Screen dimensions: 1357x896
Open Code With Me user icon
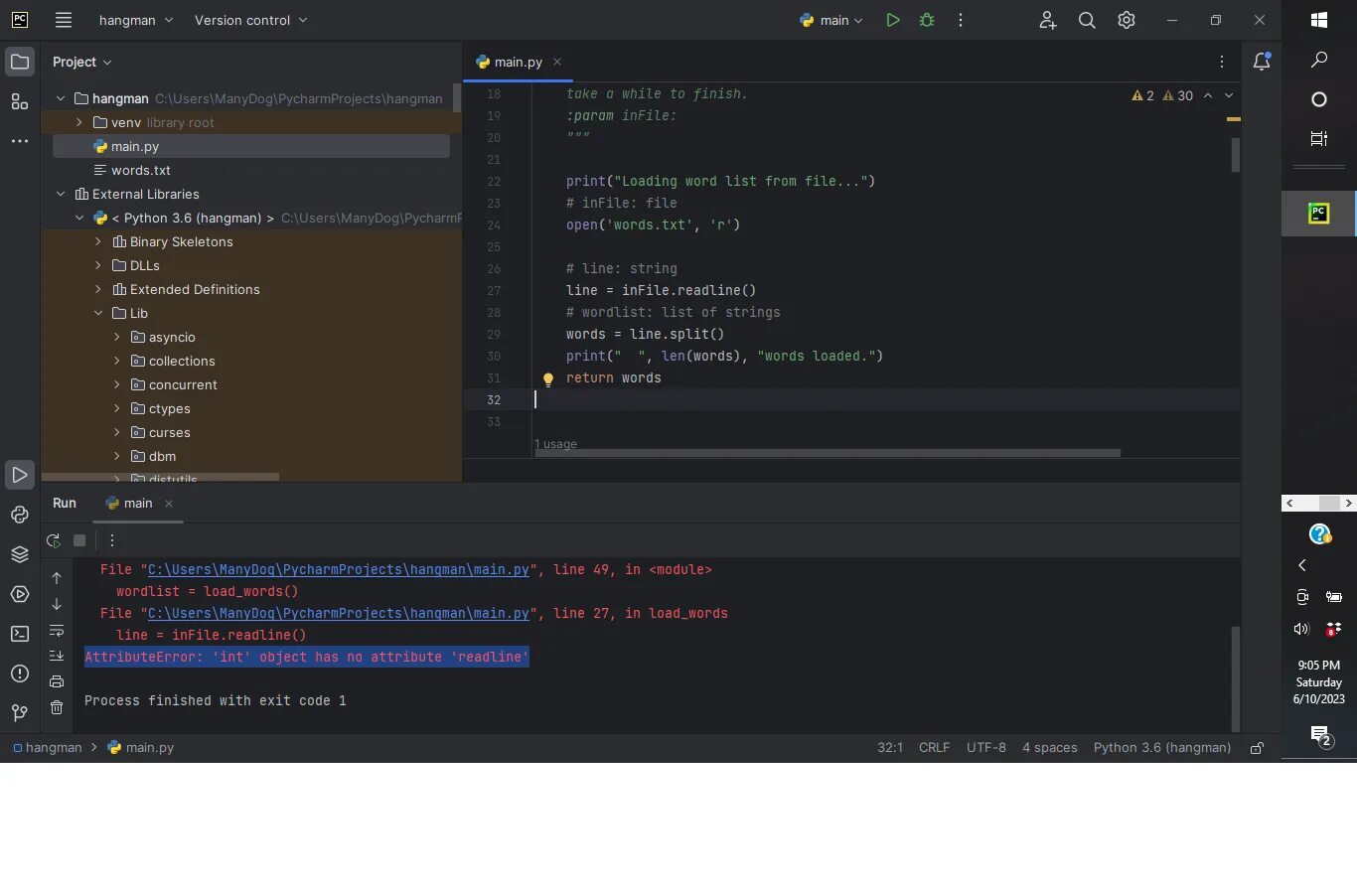(1047, 20)
